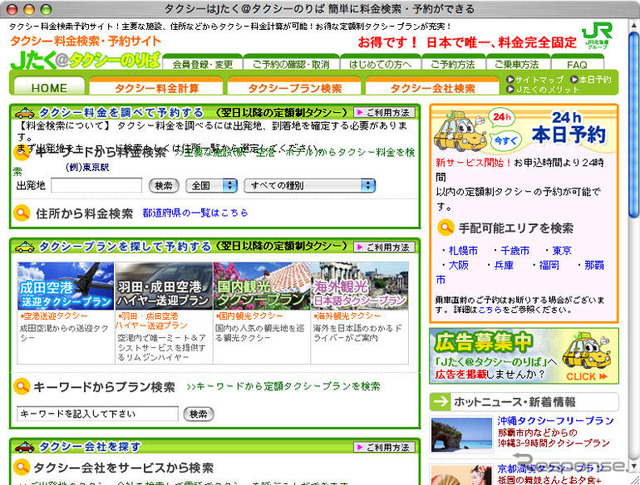Open the すべての種別 category dropdown
640x485 pixels.
pyautogui.click(x=309, y=186)
